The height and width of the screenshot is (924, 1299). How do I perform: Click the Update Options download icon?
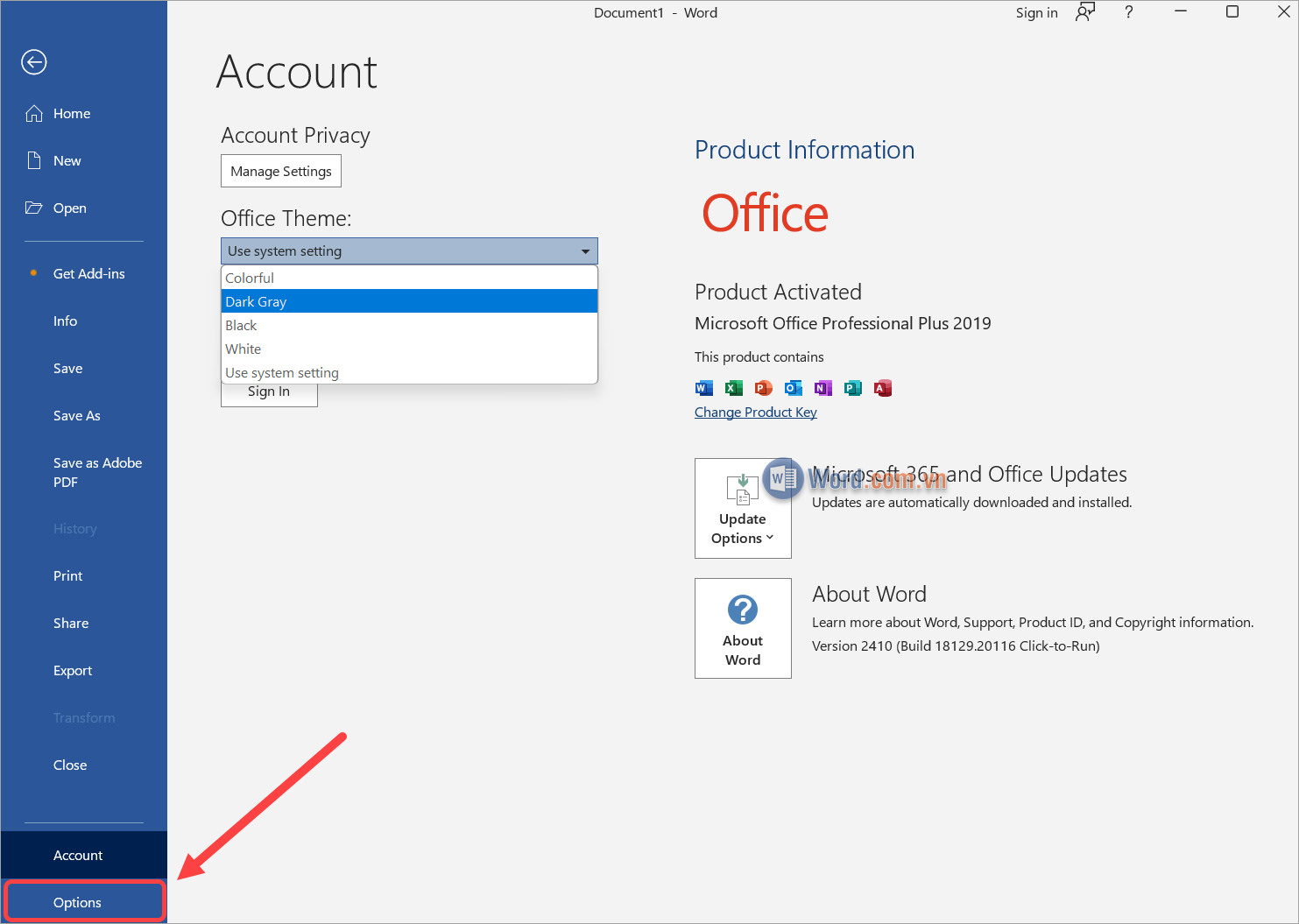click(743, 490)
